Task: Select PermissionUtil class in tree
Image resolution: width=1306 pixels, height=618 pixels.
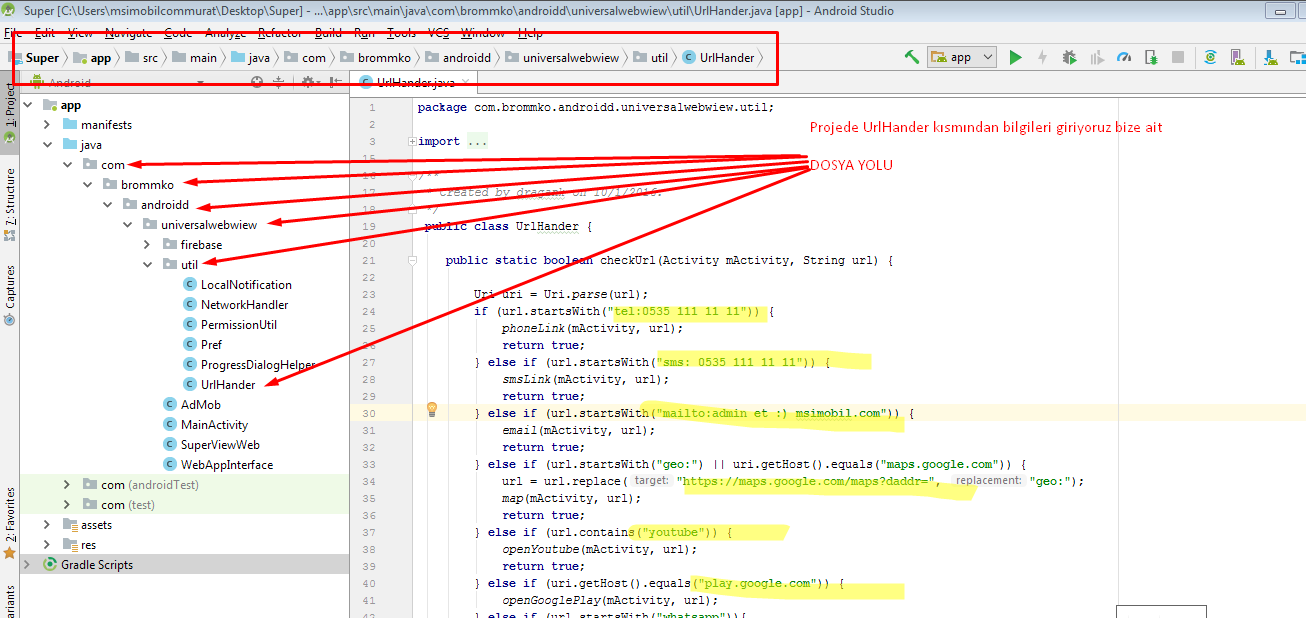Action: point(229,325)
